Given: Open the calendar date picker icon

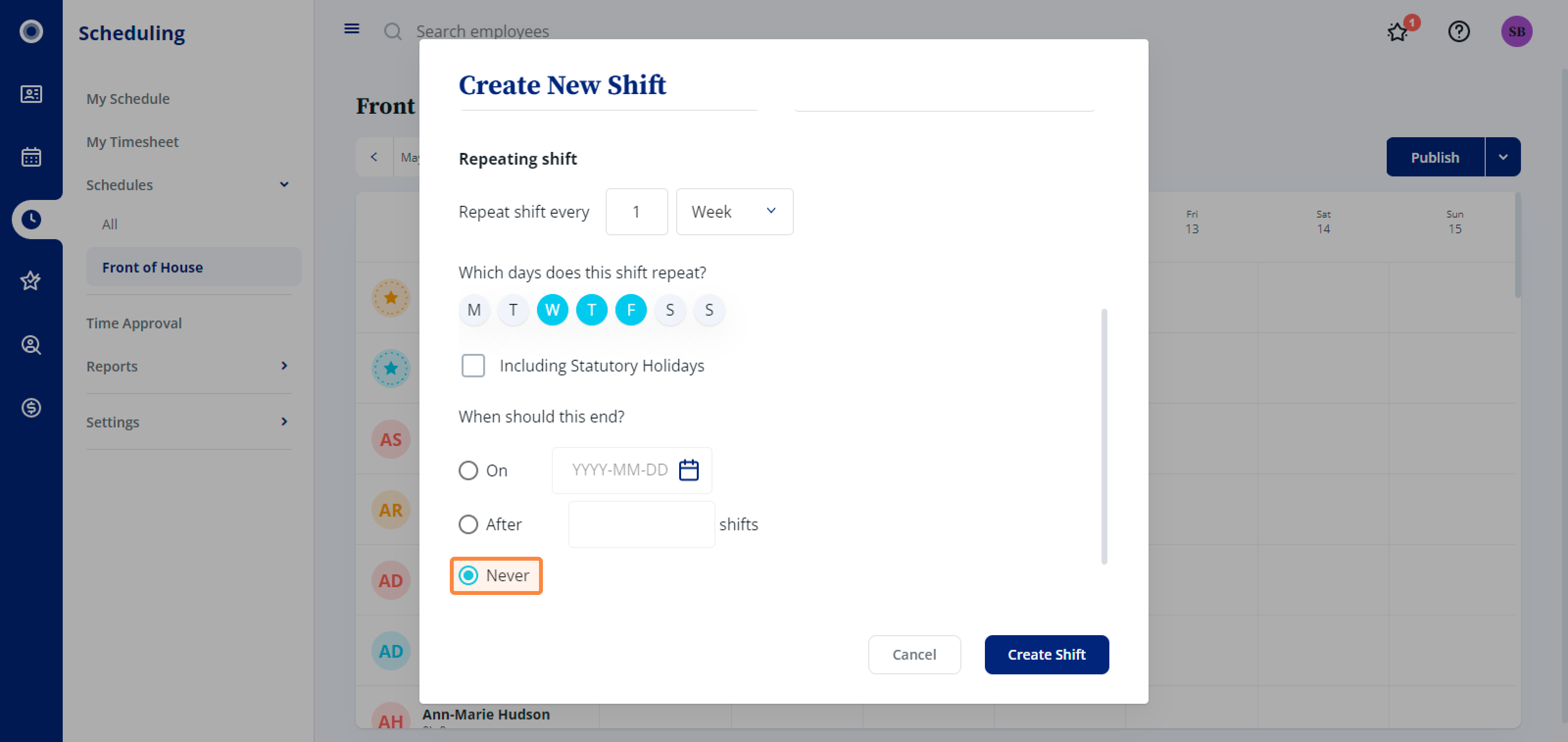Looking at the screenshot, I should coord(688,470).
